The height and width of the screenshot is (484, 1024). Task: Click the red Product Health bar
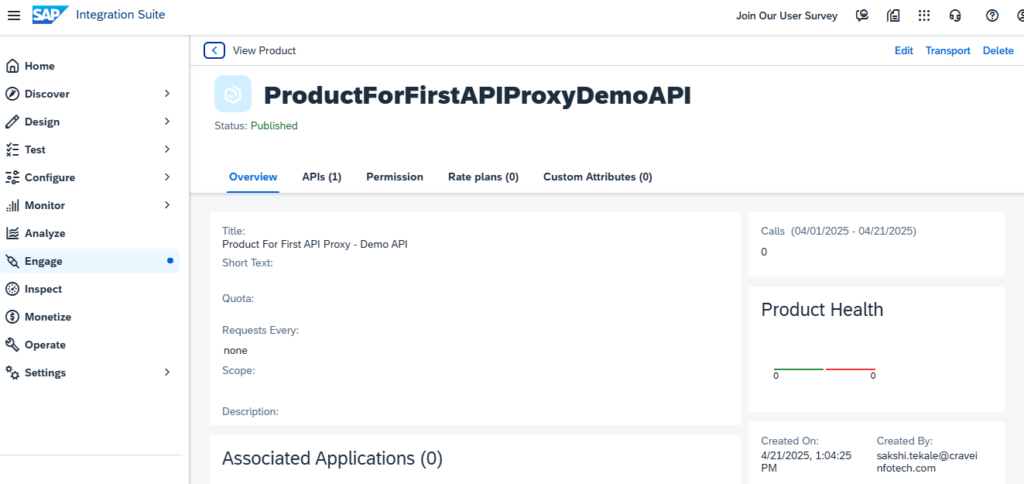pyautogui.click(x=850, y=369)
